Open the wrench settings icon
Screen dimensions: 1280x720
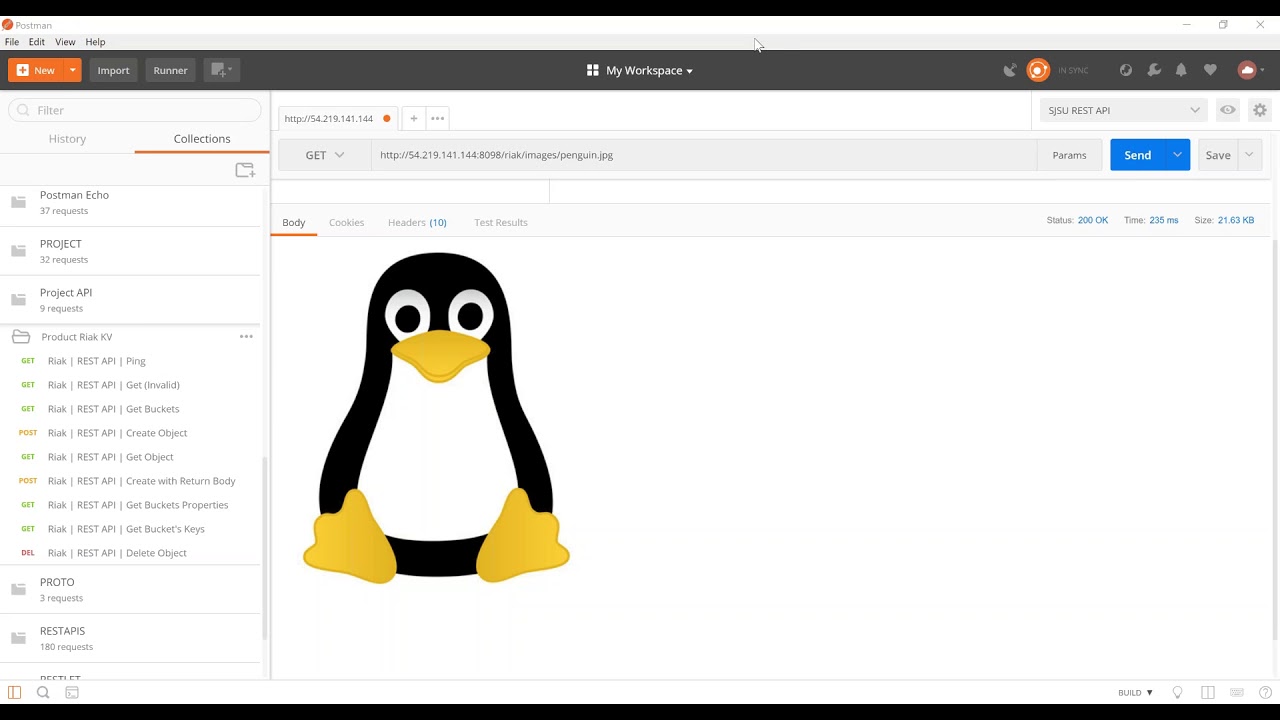point(1154,70)
